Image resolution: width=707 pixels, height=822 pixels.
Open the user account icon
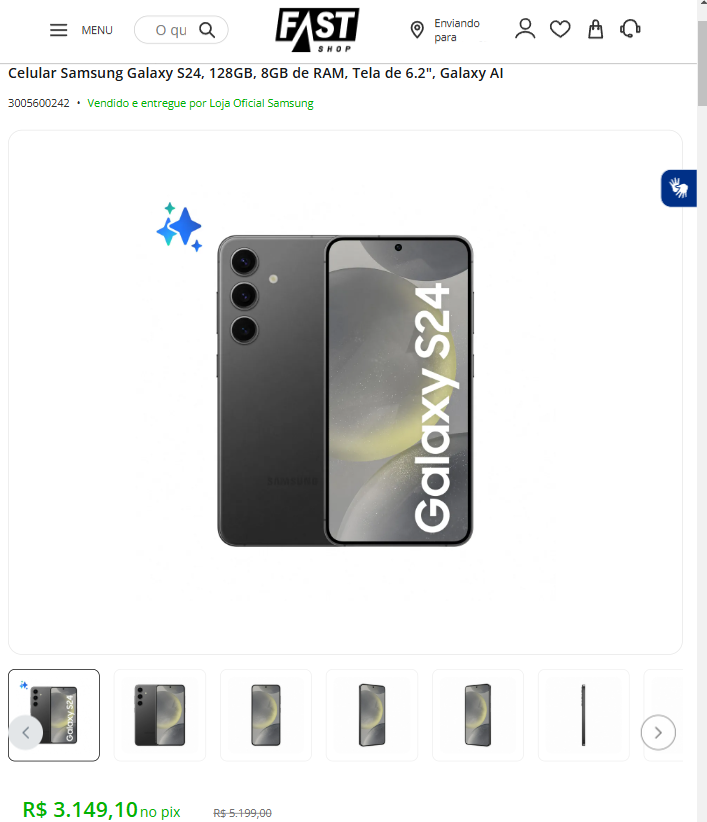click(x=525, y=29)
